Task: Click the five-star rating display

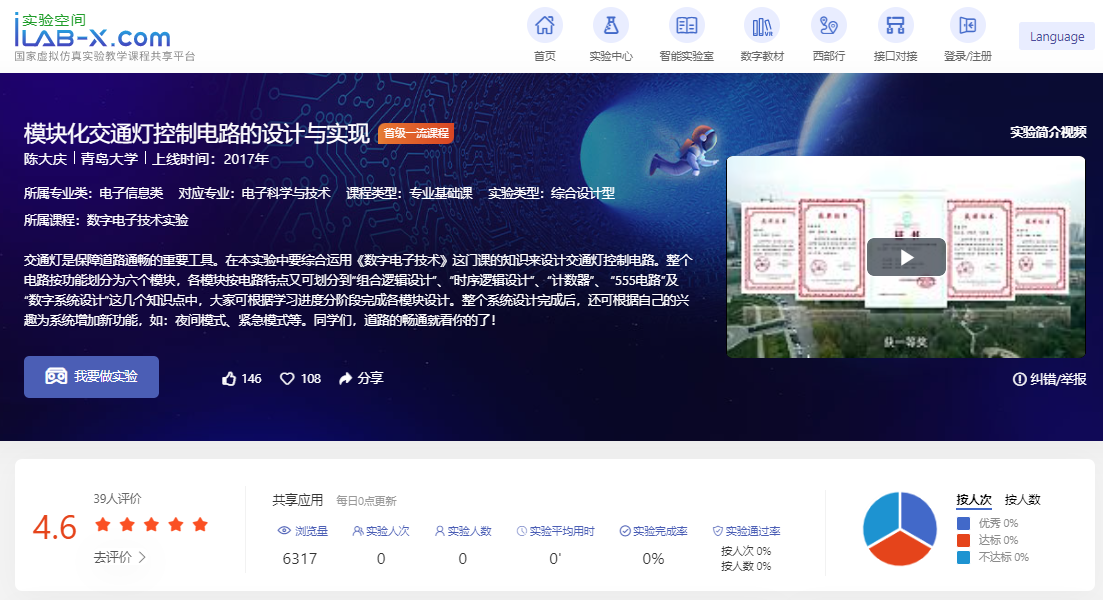Action: (151, 525)
